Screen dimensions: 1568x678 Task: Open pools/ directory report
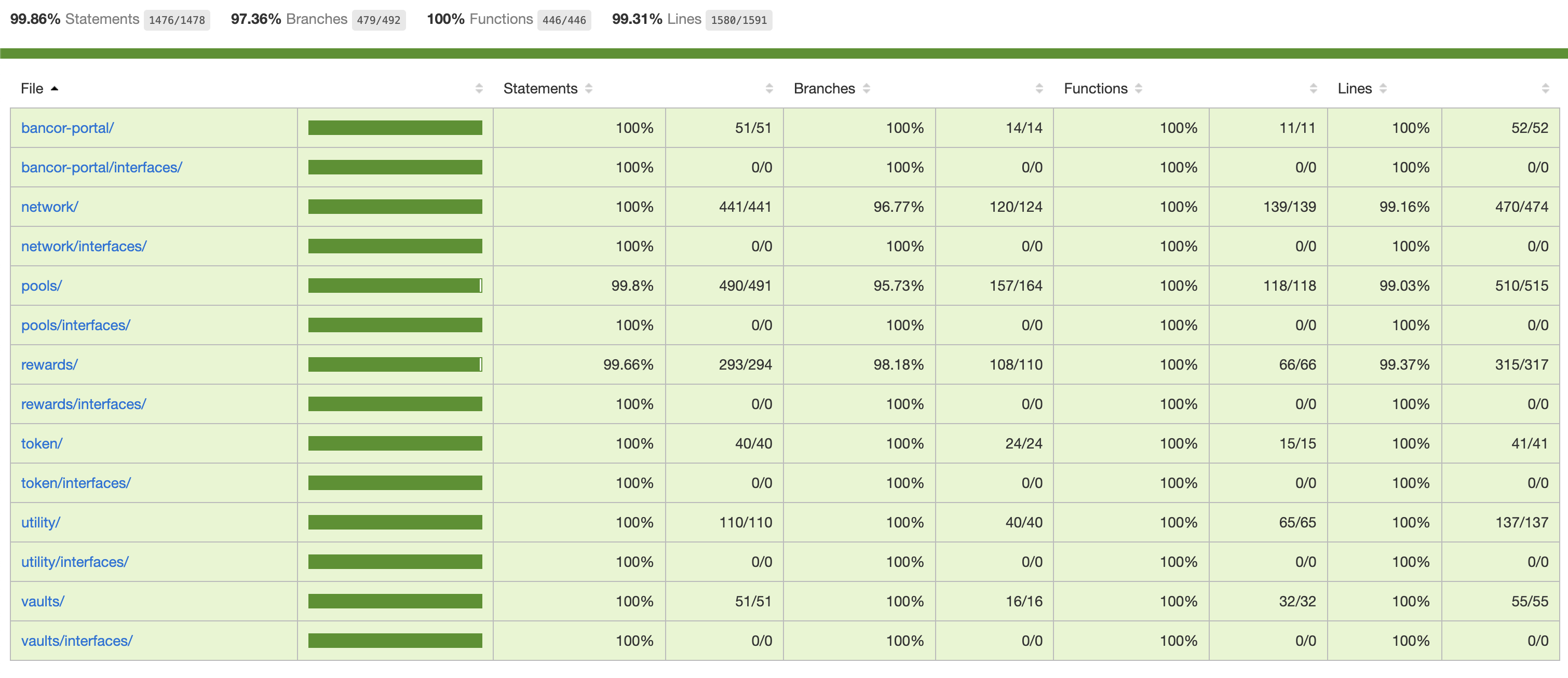[42, 286]
